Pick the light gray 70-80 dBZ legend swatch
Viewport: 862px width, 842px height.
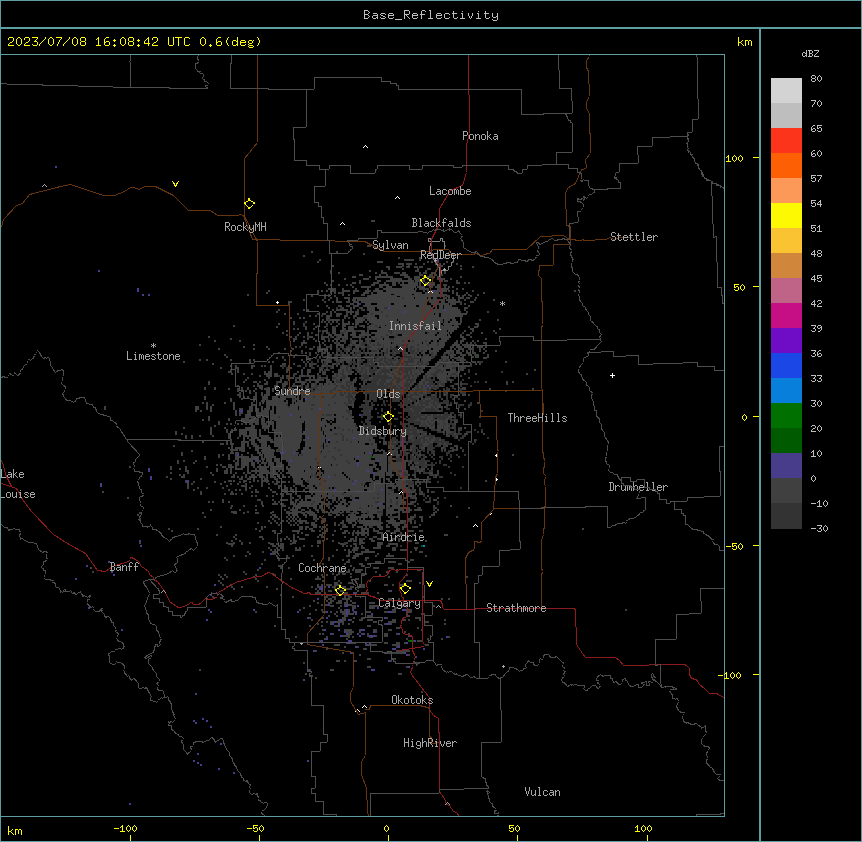tap(786, 91)
